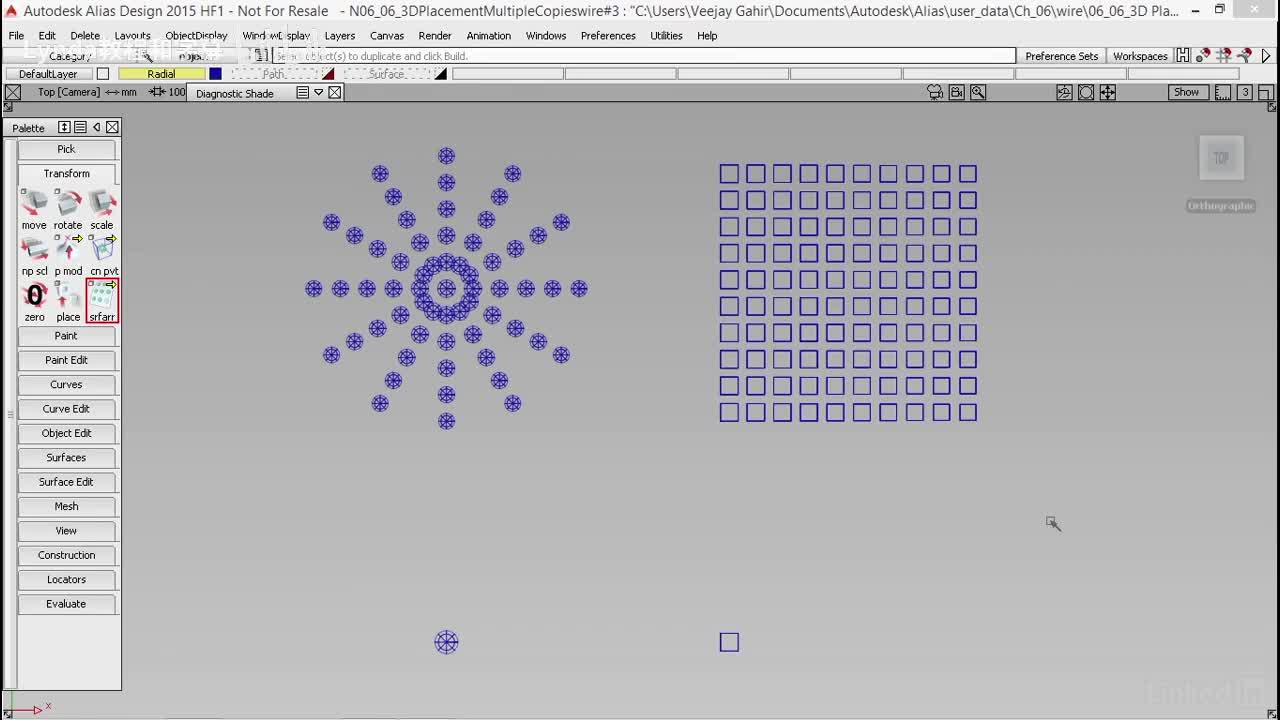Open the Help menu
This screenshot has height=720, width=1280.
[x=707, y=36]
